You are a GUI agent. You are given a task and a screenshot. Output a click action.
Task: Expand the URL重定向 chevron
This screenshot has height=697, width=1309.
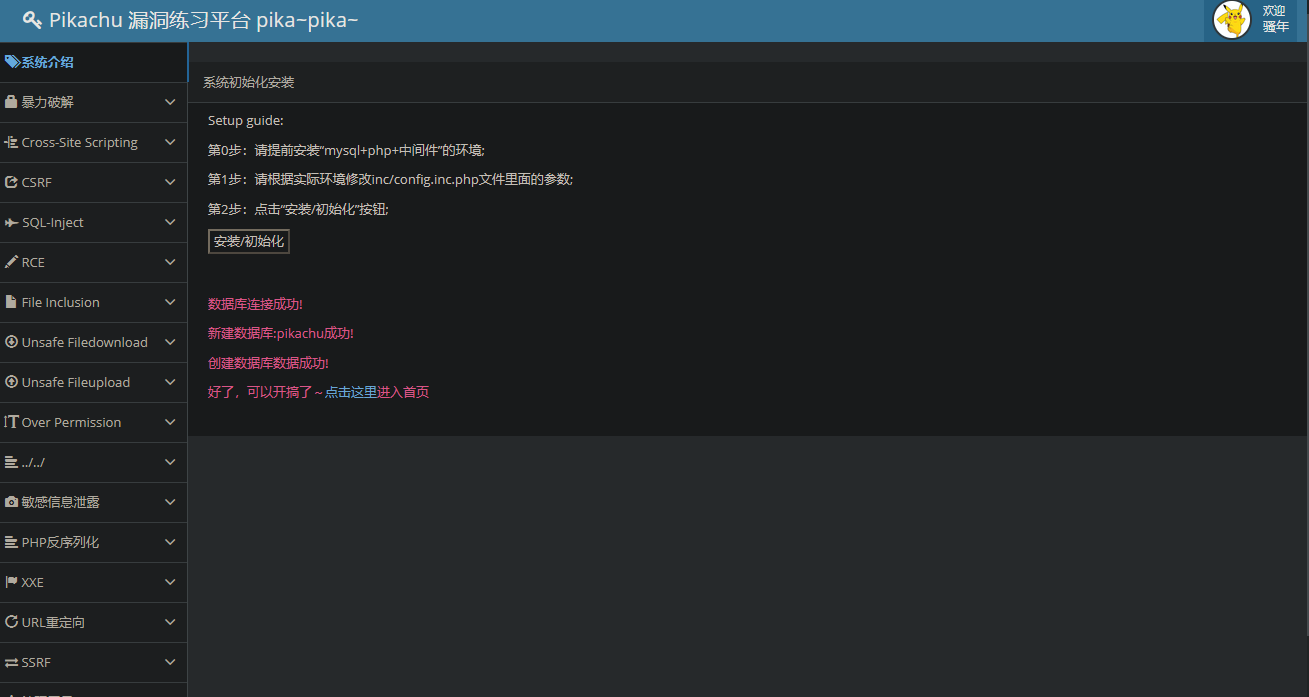coord(170,622)
